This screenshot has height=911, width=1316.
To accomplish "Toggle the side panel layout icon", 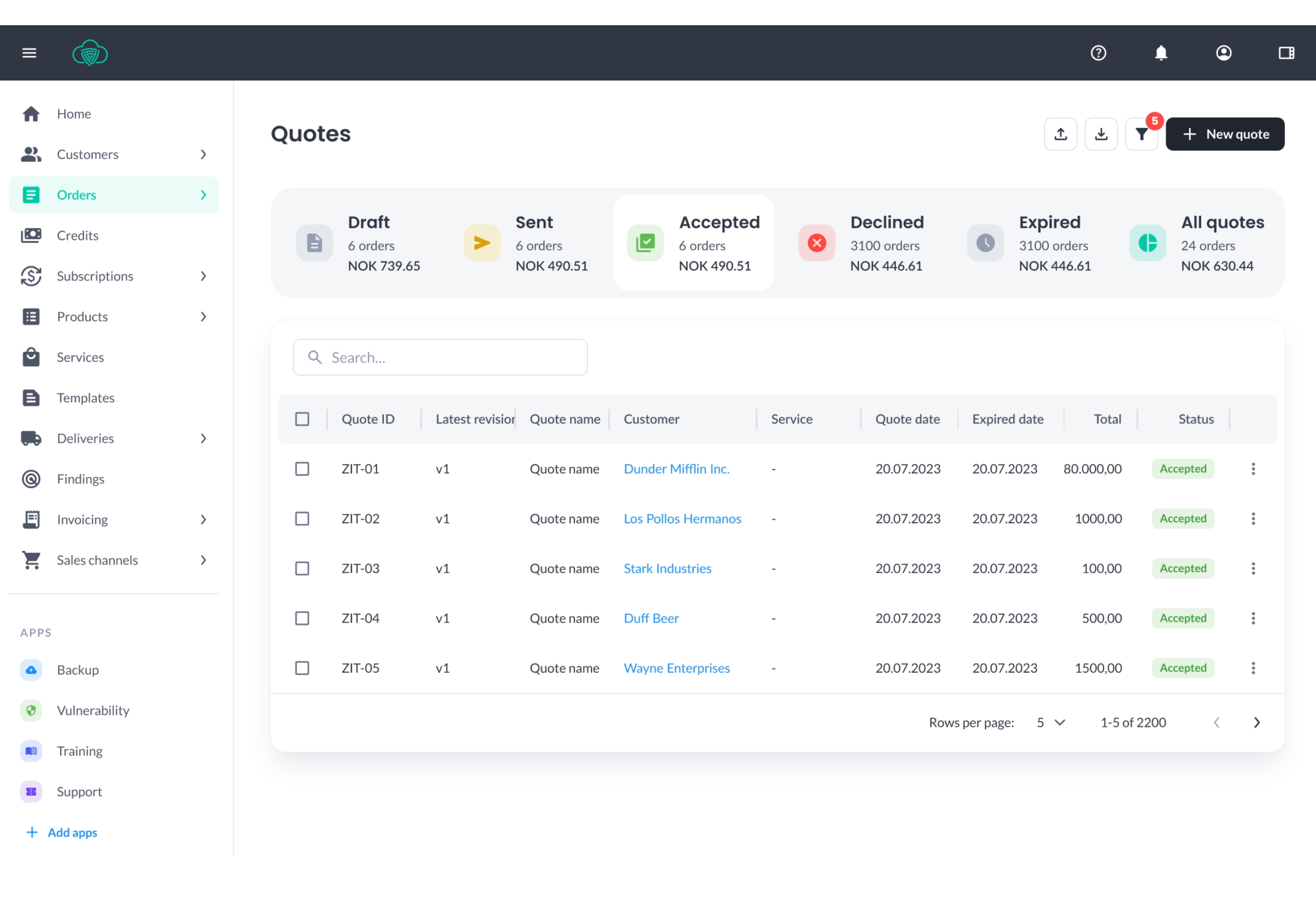I will [1286, 53].
